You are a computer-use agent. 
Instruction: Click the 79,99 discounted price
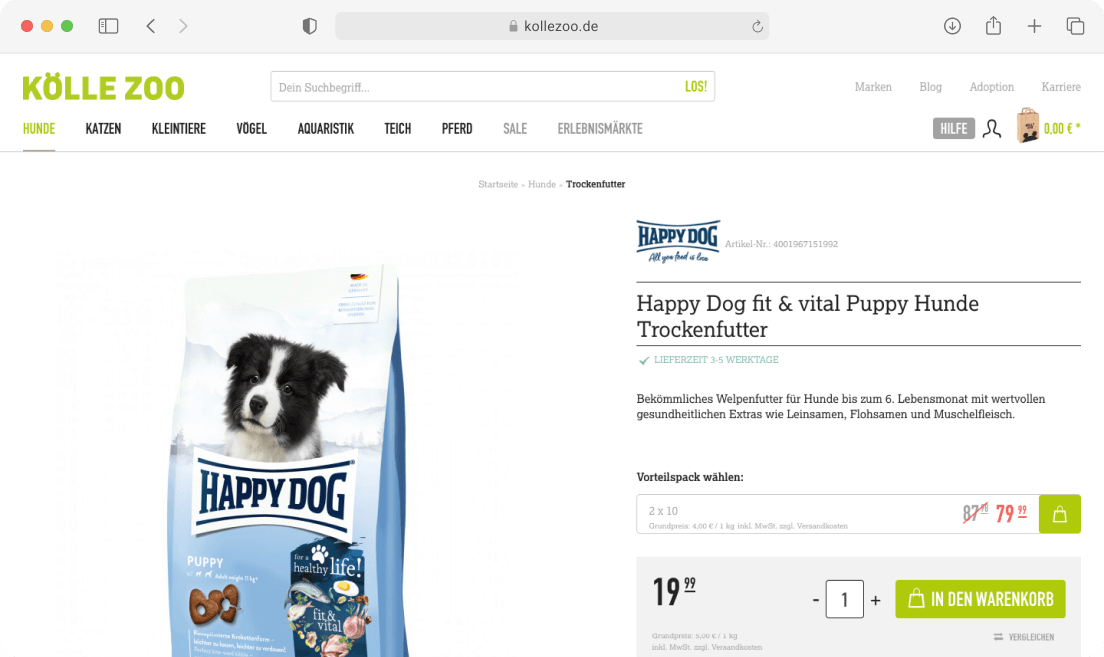click(1011, 513)
